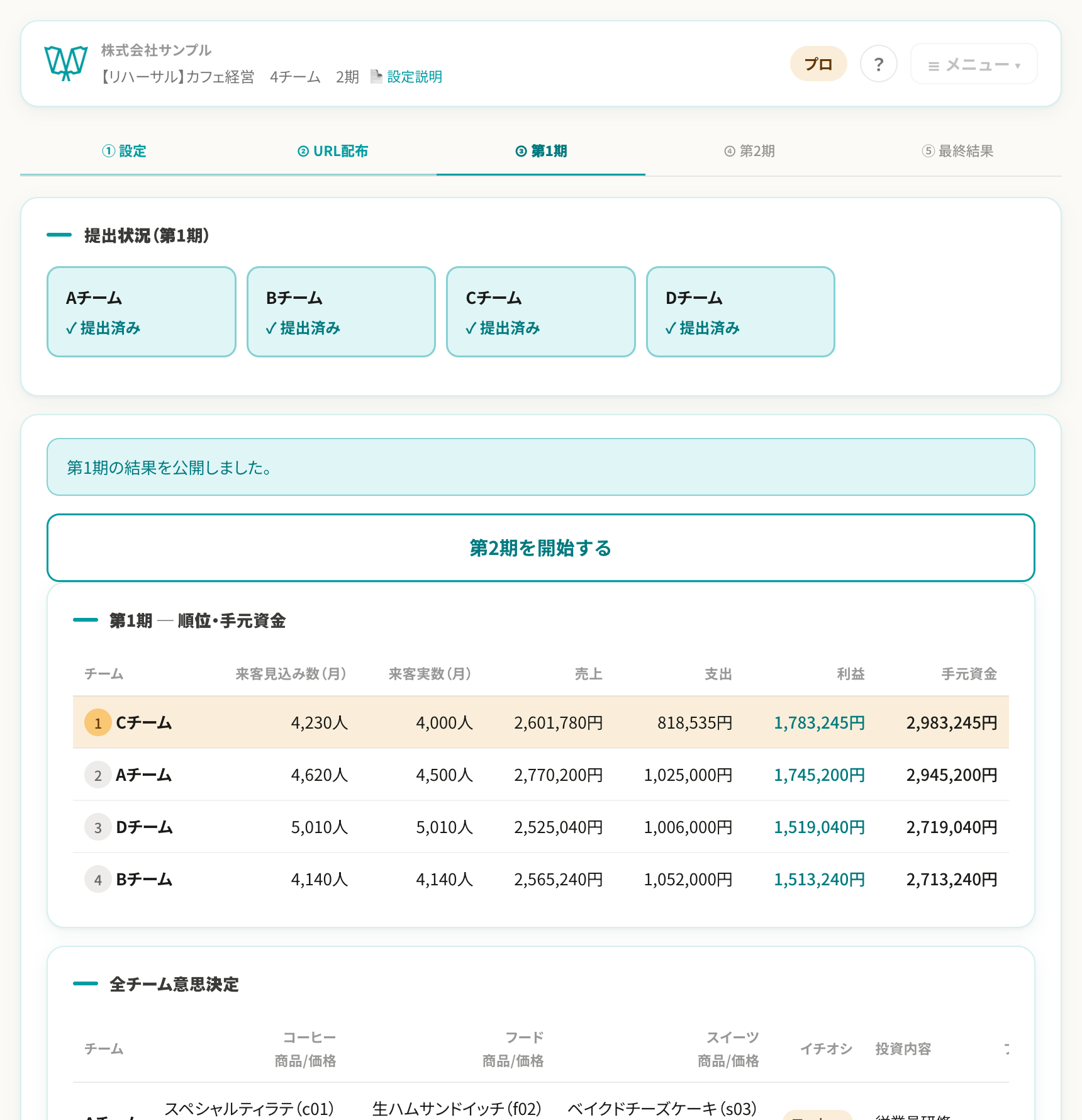This screenshot has width=1082, height=1120.
Task: Click Aチーム name in ranking table
Action: click(144, 775)
